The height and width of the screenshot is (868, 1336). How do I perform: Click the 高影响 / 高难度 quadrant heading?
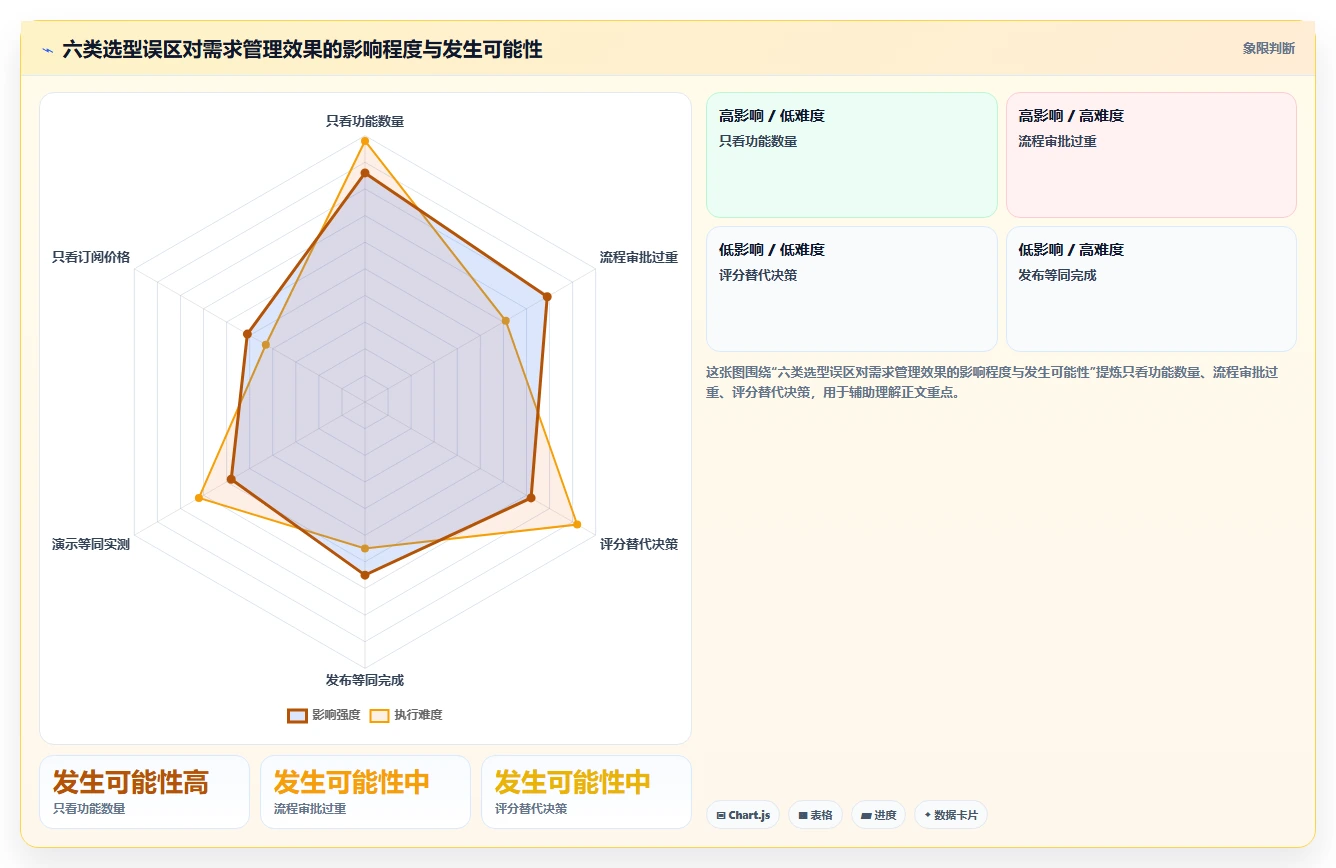pos(1071,116)
